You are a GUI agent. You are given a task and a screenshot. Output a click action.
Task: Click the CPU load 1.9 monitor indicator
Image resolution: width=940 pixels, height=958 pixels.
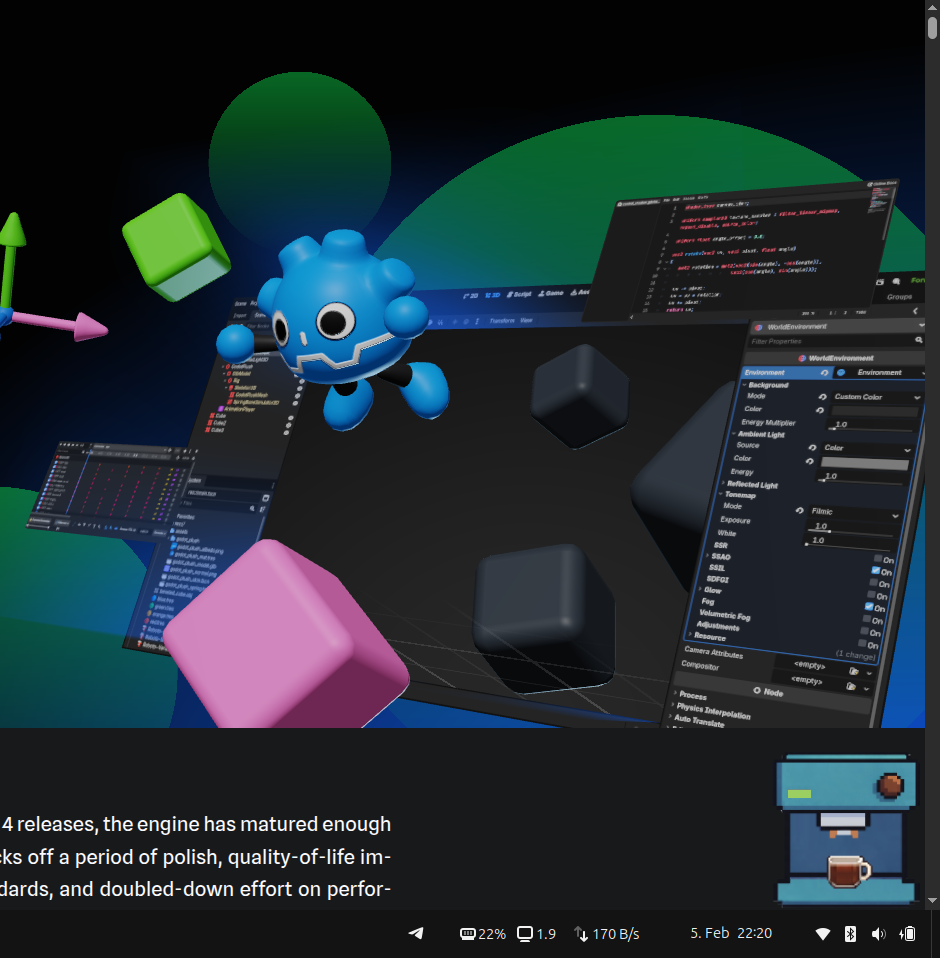coord(536,934)
